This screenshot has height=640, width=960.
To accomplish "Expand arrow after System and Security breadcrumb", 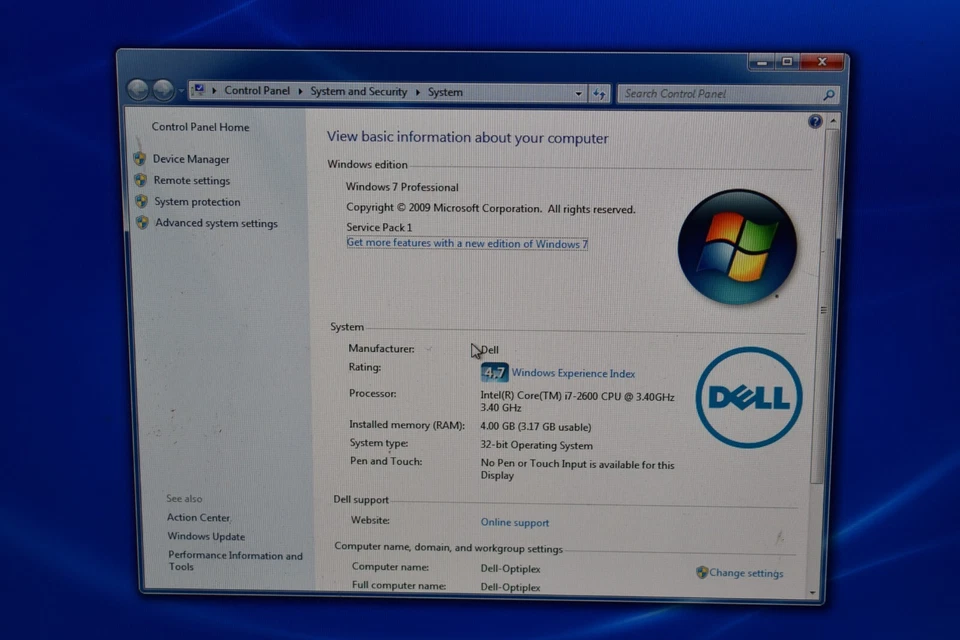I will (x=418, y=92).
